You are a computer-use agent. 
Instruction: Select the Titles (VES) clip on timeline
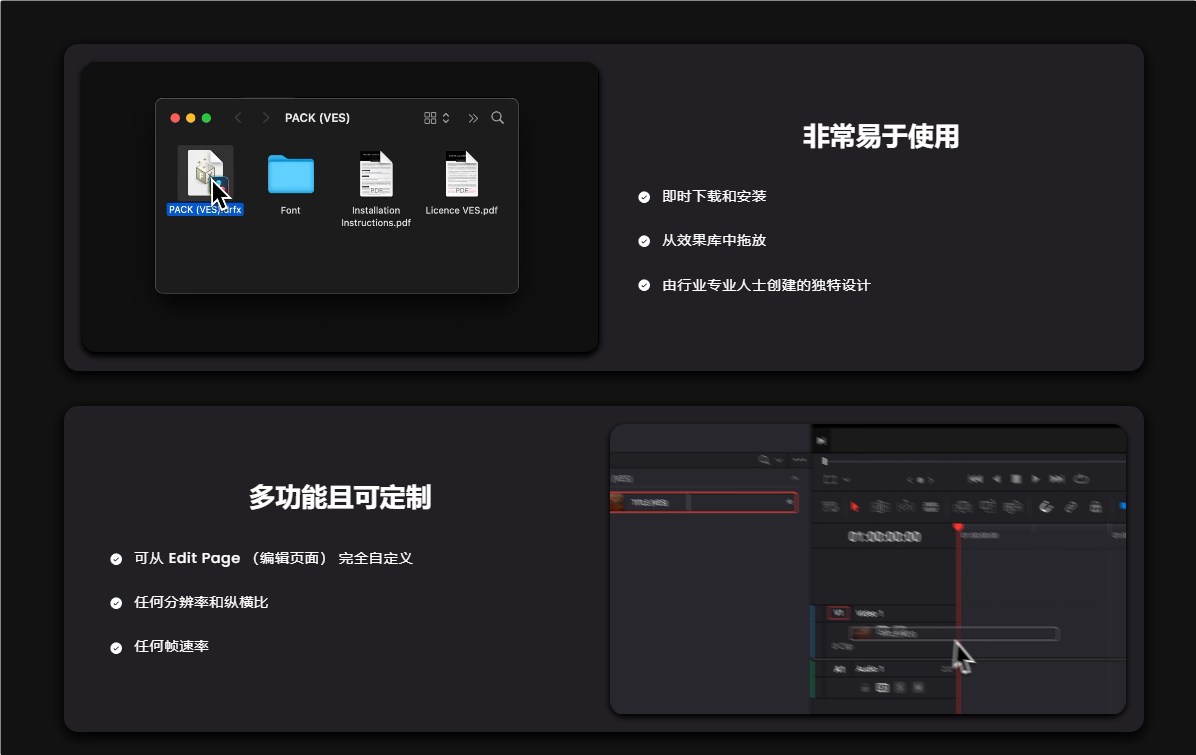pyautogui.click(x=953, y=633)
